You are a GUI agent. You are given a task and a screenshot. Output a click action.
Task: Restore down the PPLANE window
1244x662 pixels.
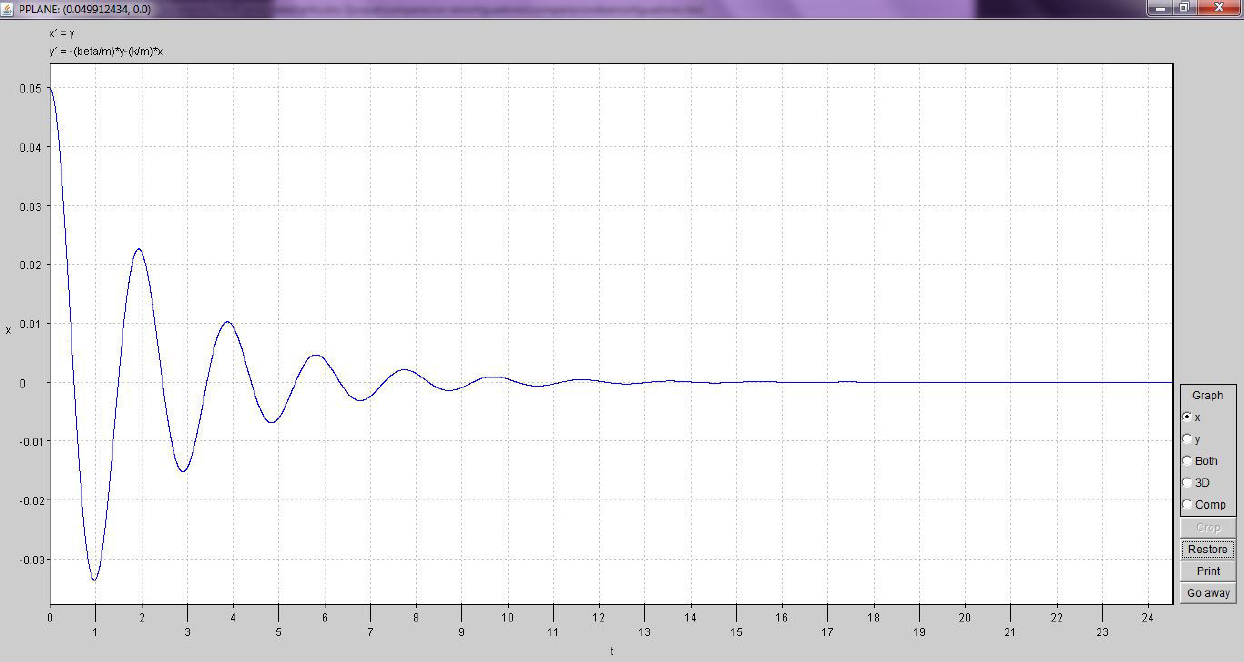(x=1184, y=8)
